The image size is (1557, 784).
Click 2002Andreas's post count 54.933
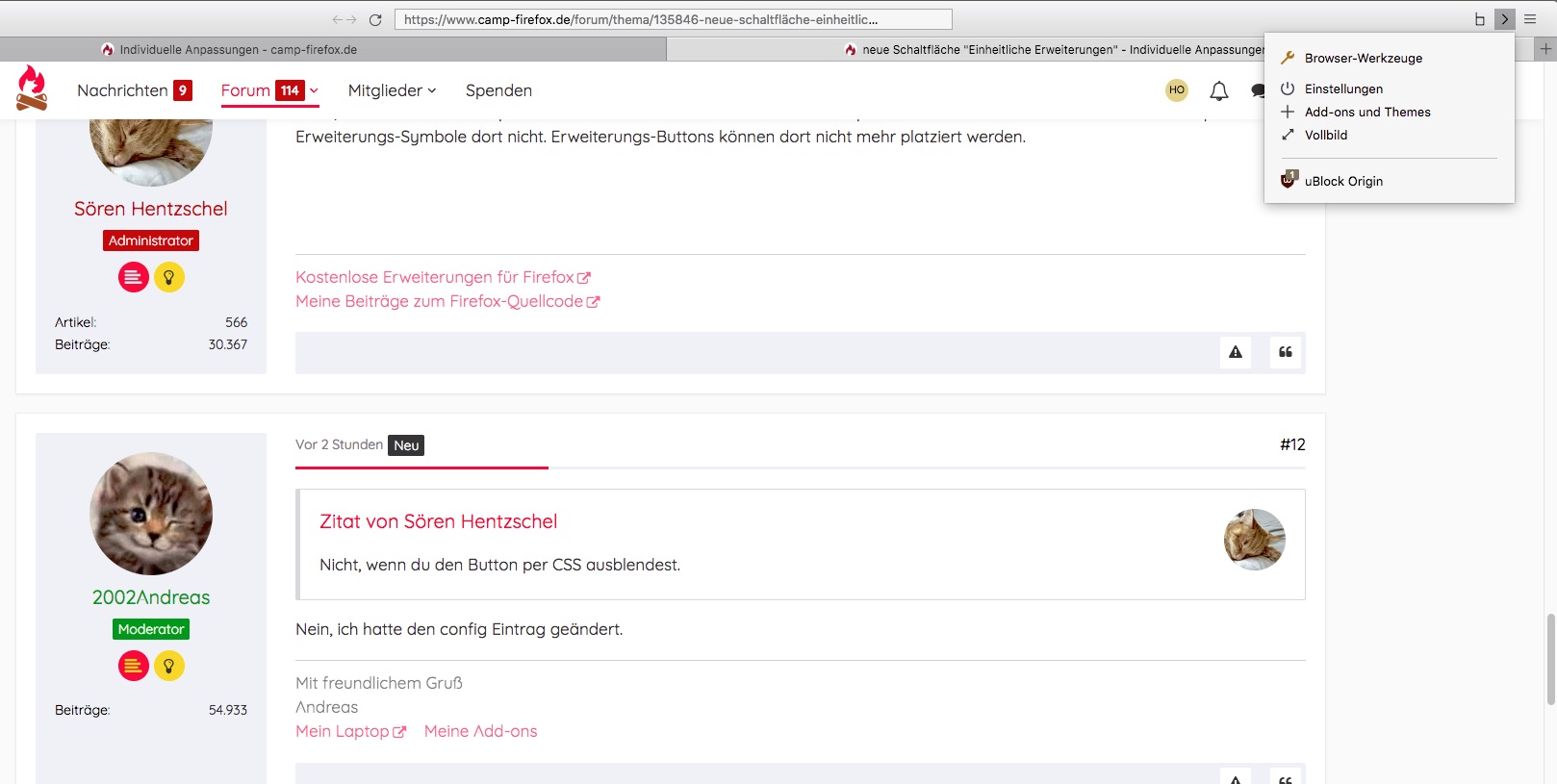pyautogui.click(x=228, y=710)
